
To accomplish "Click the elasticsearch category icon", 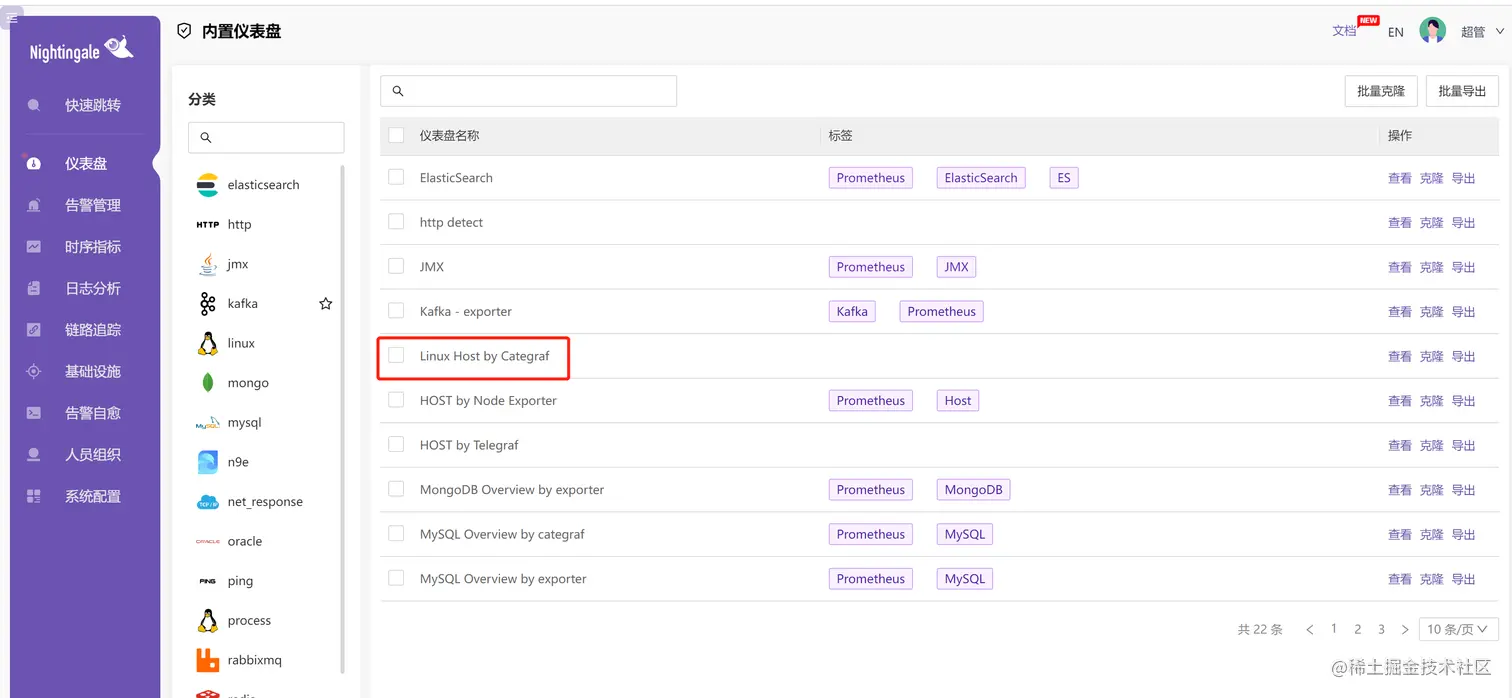I will point(207,185).
